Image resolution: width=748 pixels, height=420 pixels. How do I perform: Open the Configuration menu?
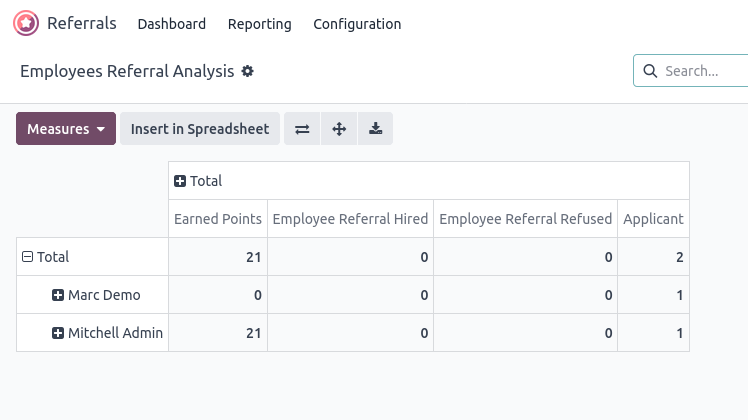[357, 24]
